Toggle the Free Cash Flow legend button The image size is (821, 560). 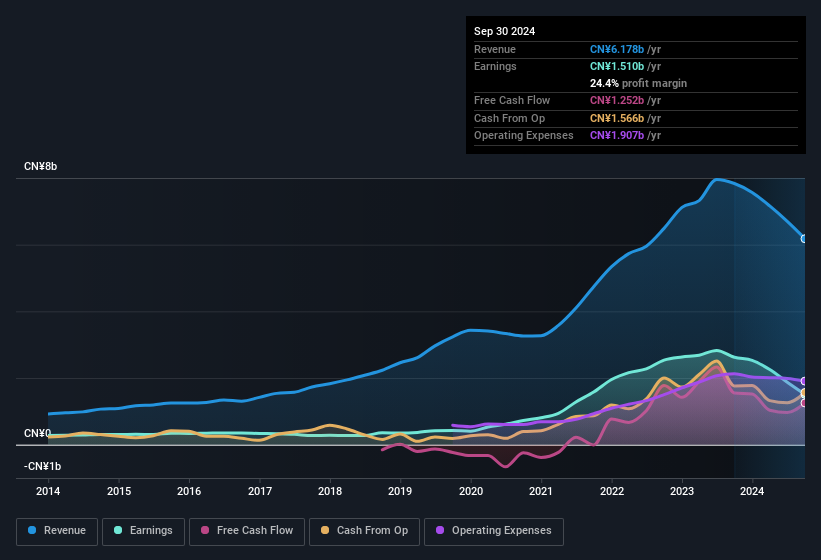tap(247, 531)
